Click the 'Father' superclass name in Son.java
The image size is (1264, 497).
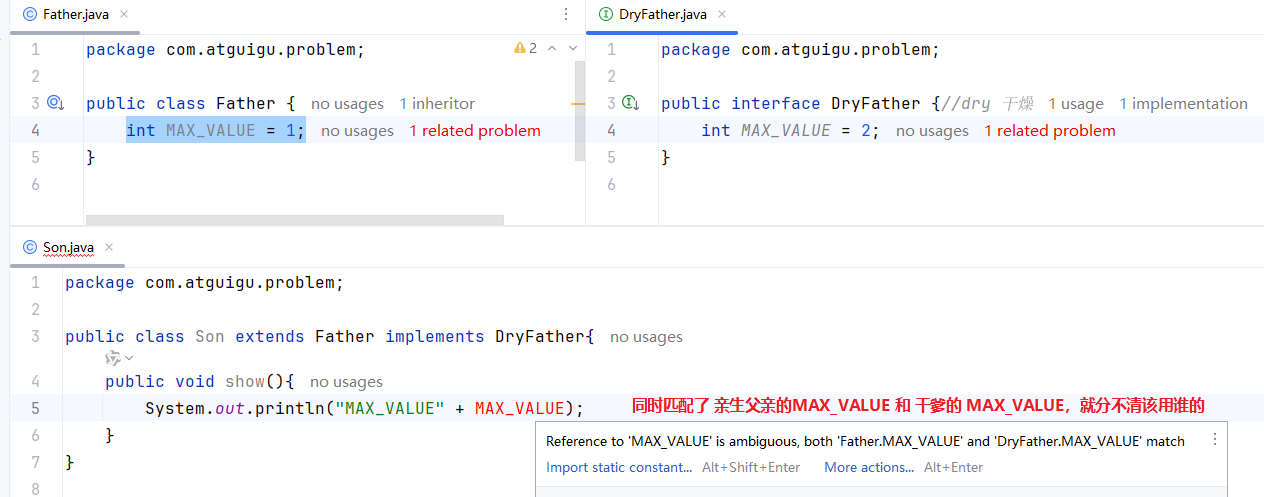tap(345, 336)
